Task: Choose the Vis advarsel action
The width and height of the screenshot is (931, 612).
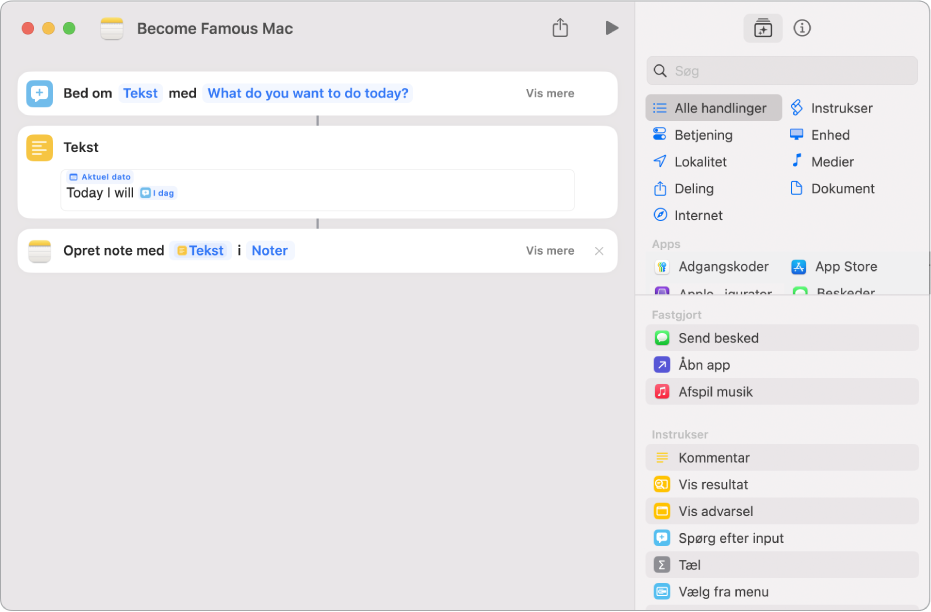Action: click(x=781, y=511)
